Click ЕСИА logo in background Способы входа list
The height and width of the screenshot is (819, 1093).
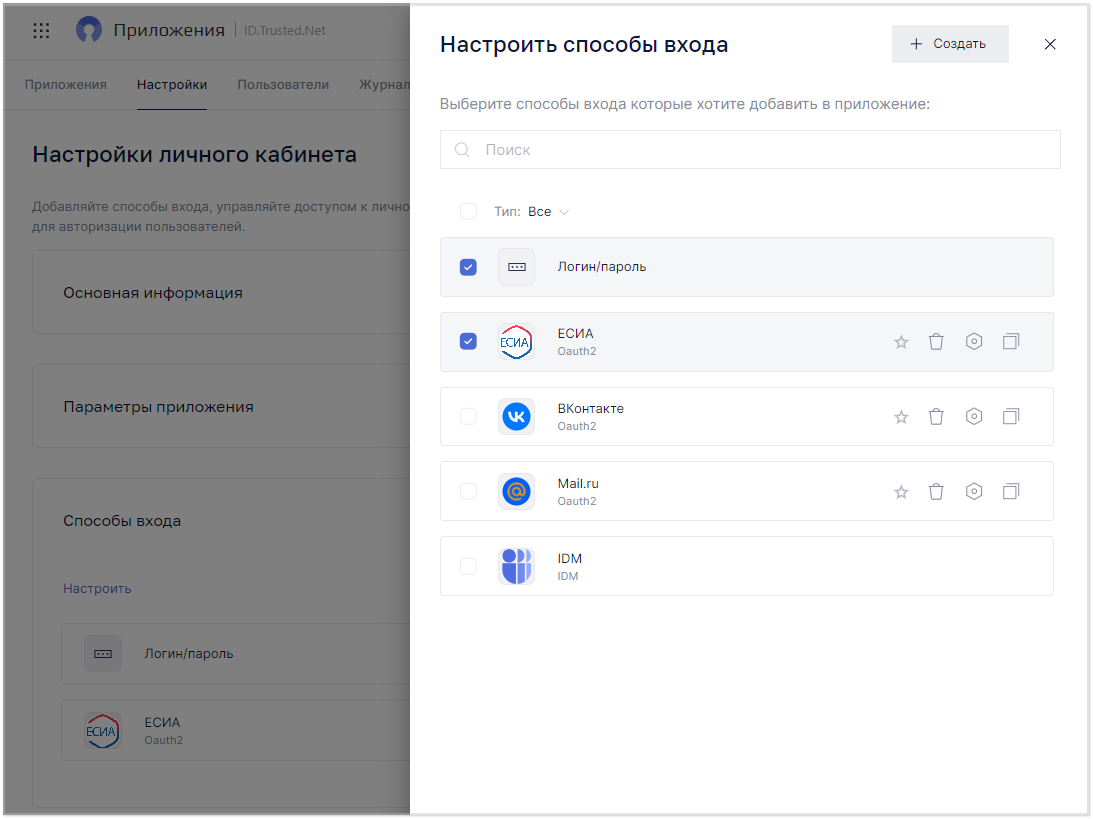point(102,731)
